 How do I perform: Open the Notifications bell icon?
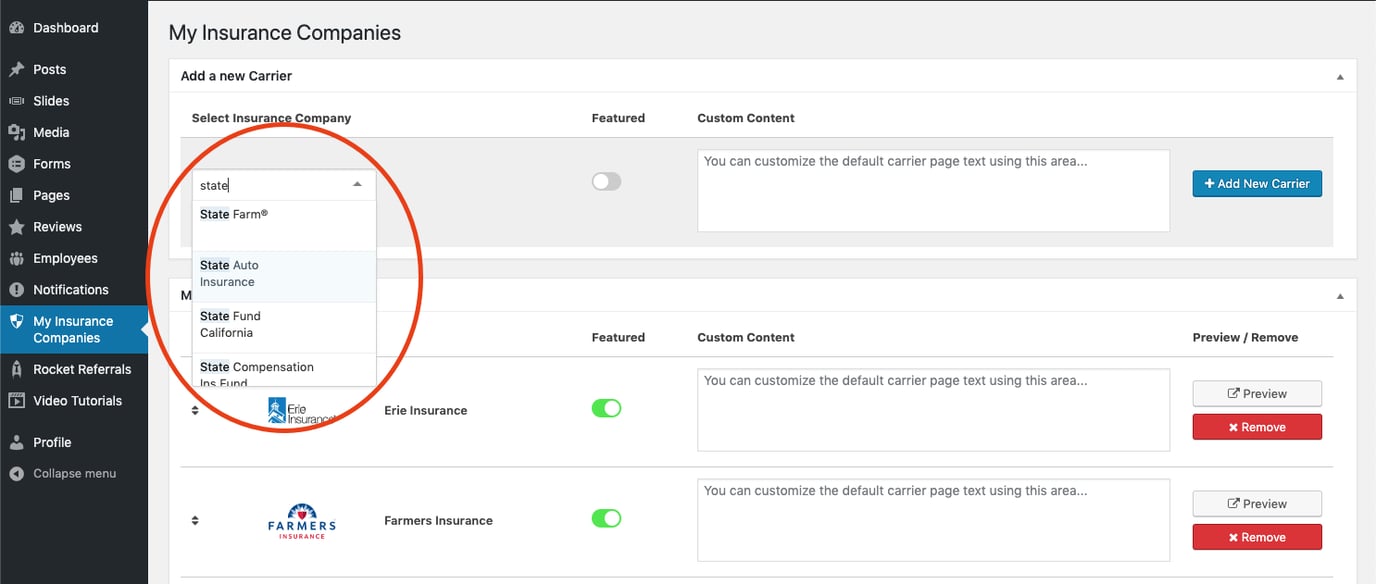tap(17, 289)
